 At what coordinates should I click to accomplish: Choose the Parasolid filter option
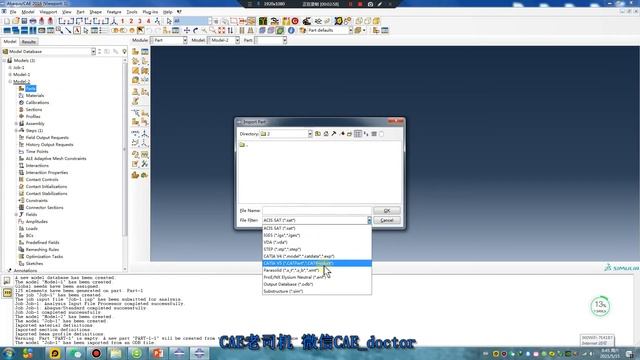click(317, 270)
